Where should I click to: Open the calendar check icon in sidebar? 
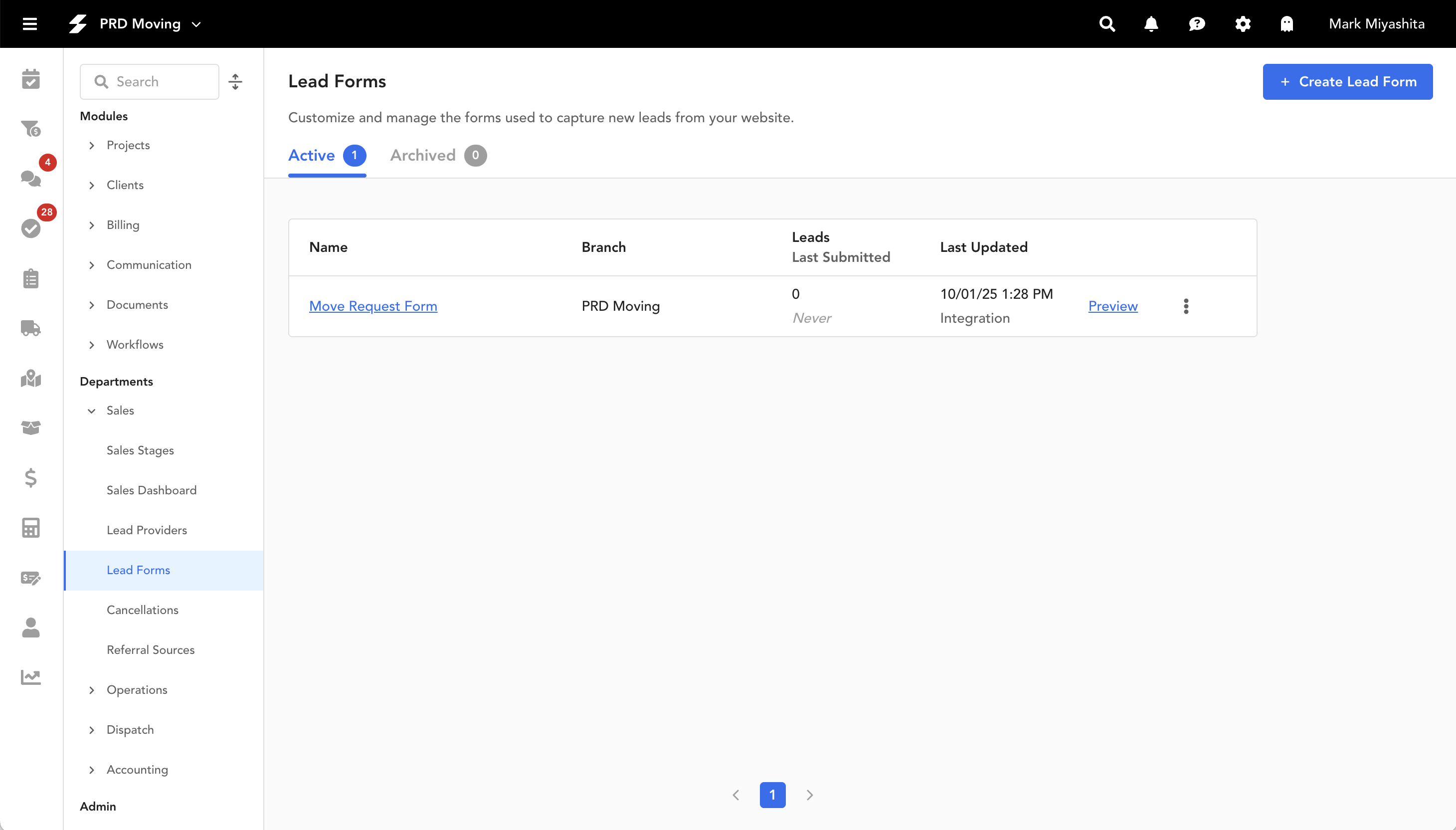click(x=31, y=79)
